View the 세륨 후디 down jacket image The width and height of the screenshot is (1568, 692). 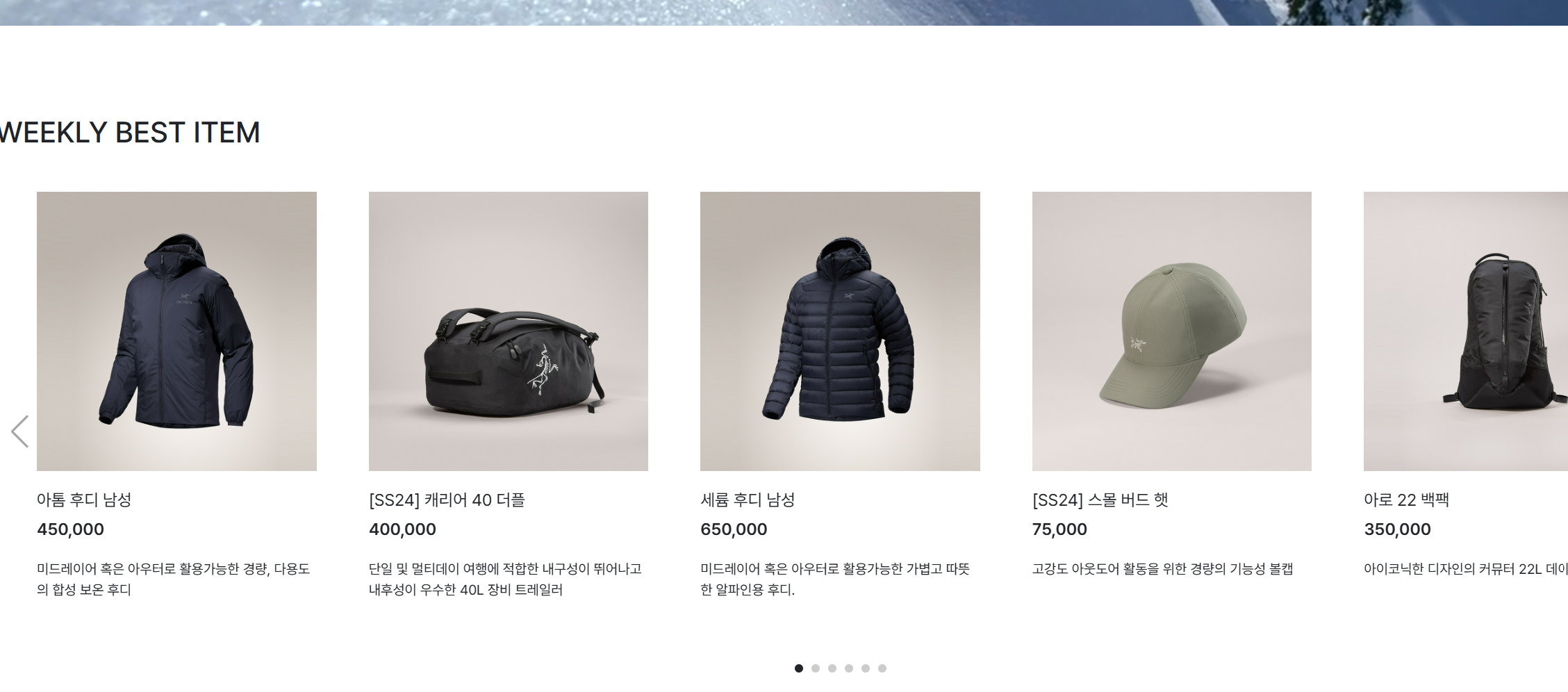[840, 331]
